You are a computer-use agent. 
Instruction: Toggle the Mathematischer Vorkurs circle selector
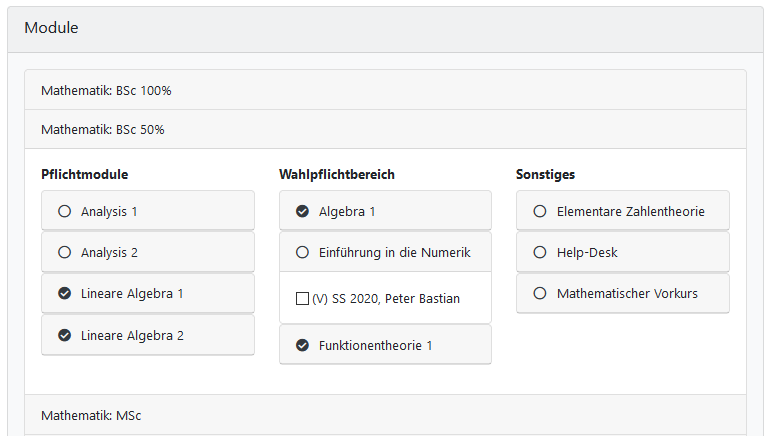tap(540, 293)
